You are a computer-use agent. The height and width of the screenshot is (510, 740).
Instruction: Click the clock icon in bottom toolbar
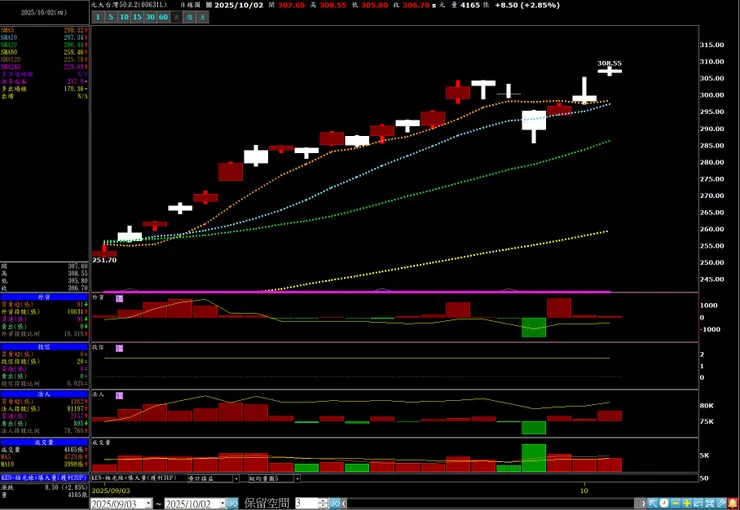pyautogui.click(x=664, y=503)
